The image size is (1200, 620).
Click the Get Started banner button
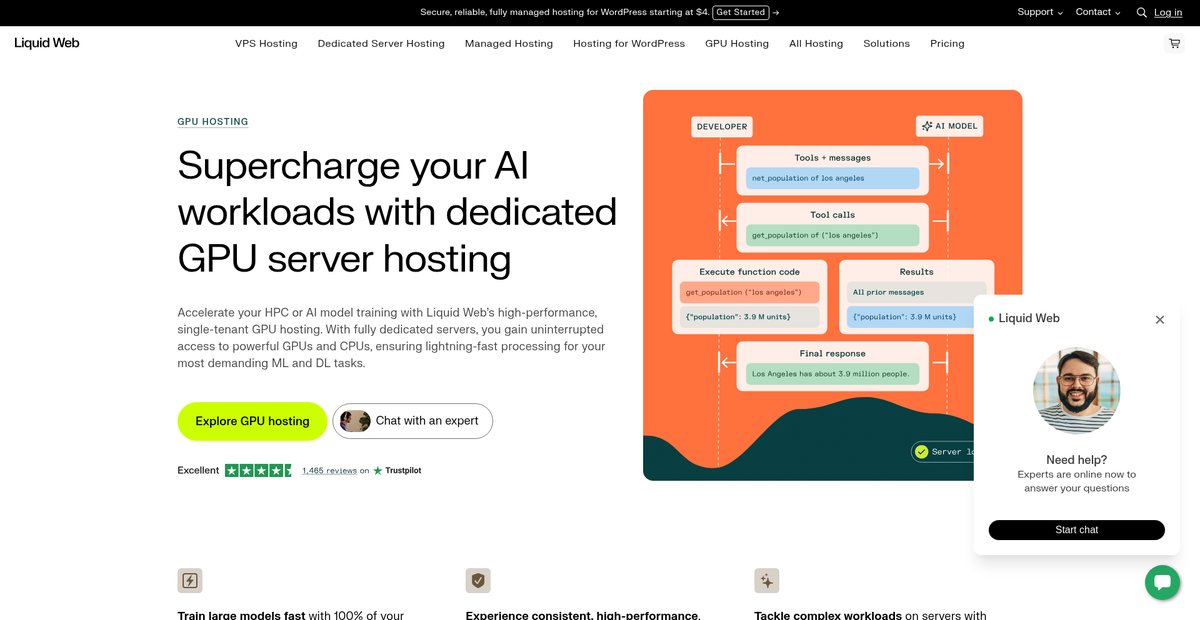point(741,12)
